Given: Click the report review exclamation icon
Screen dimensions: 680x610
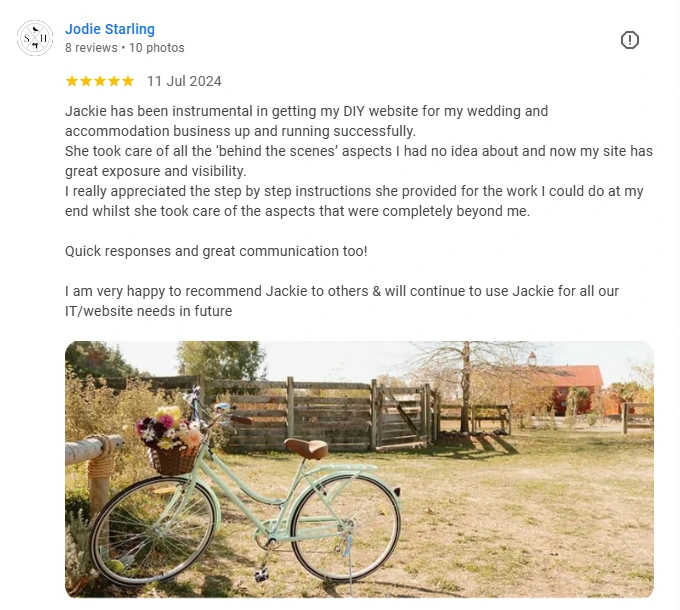Looking at the screenshot, I should [630, 40].
